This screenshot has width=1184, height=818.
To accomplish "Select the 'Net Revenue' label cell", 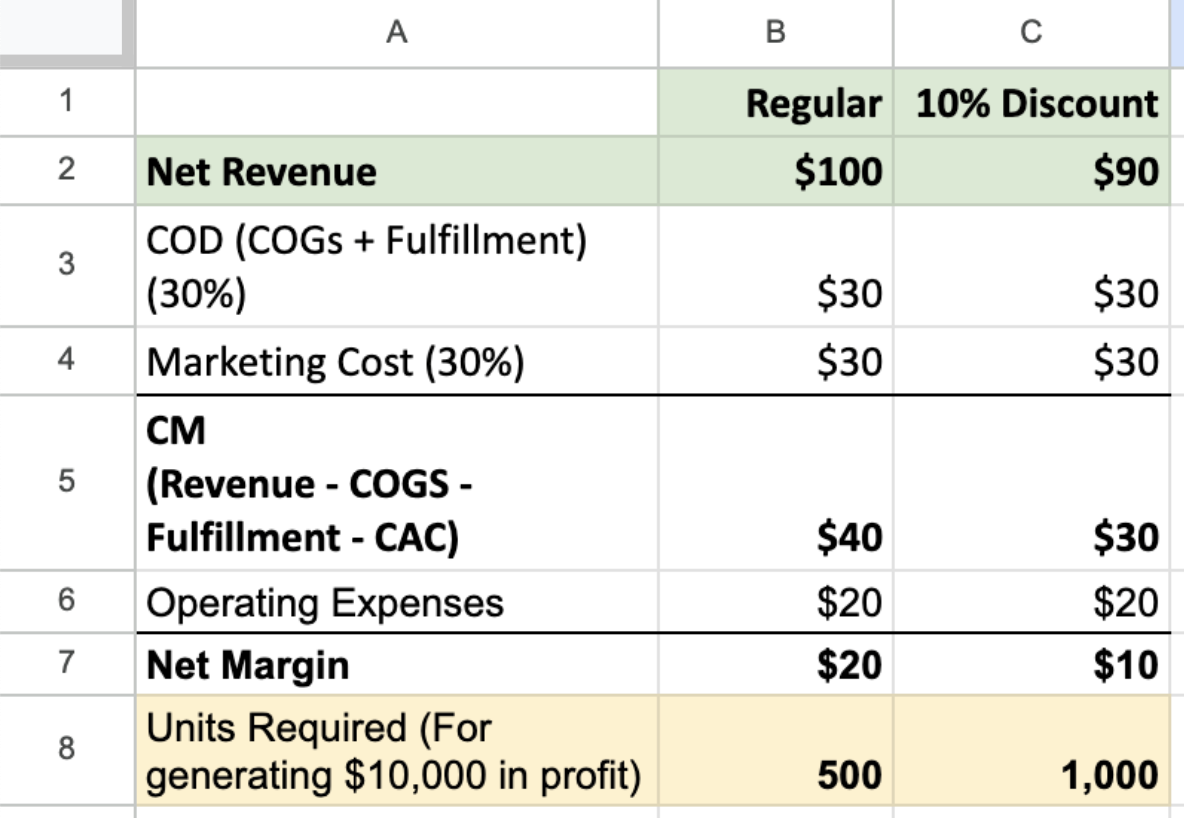I will (396, 170).
